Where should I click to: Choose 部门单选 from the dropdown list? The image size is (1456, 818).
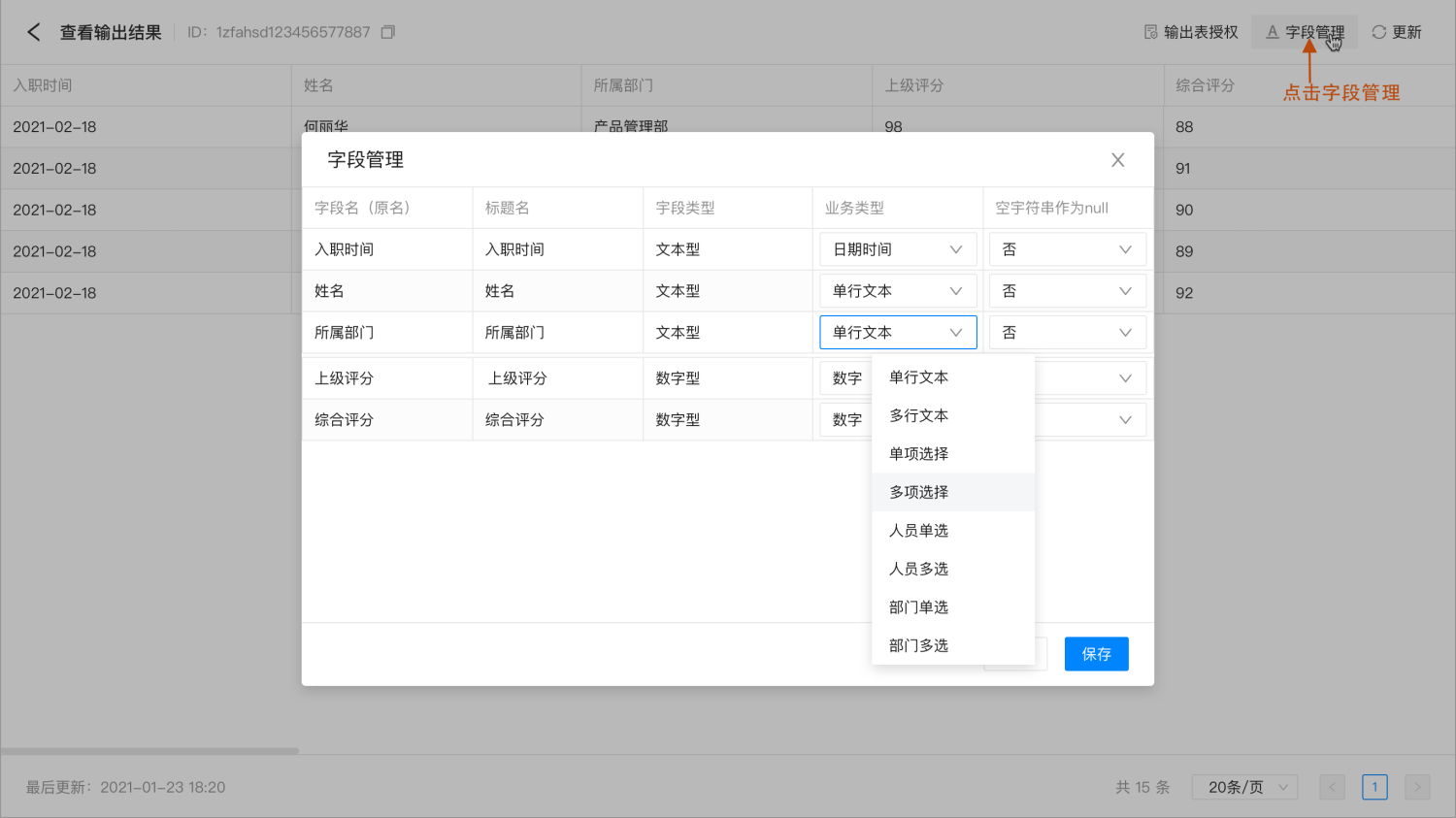coord(953,607)
